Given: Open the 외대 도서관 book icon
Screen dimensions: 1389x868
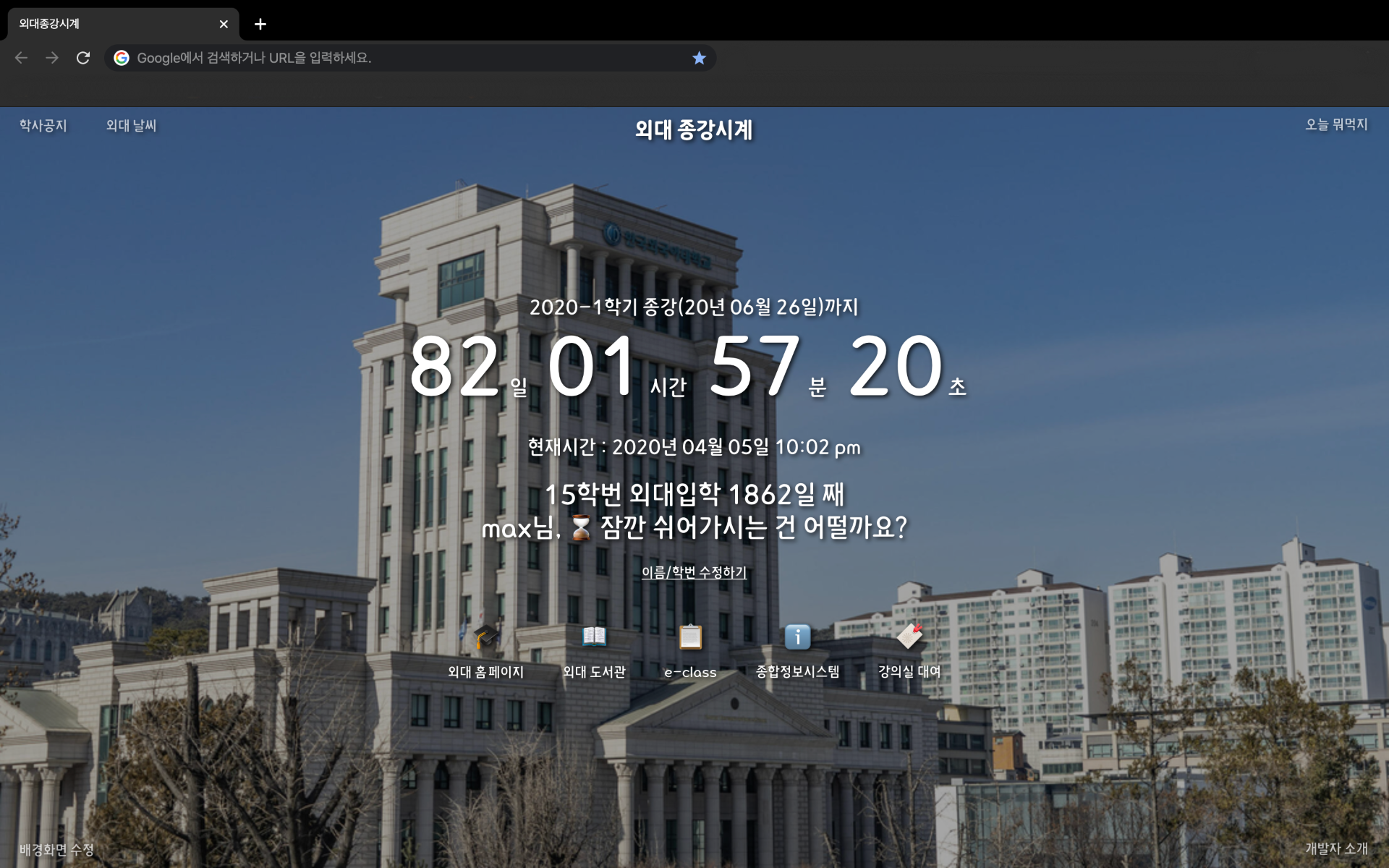Looking at the screenshot, I should coord(594,637).
